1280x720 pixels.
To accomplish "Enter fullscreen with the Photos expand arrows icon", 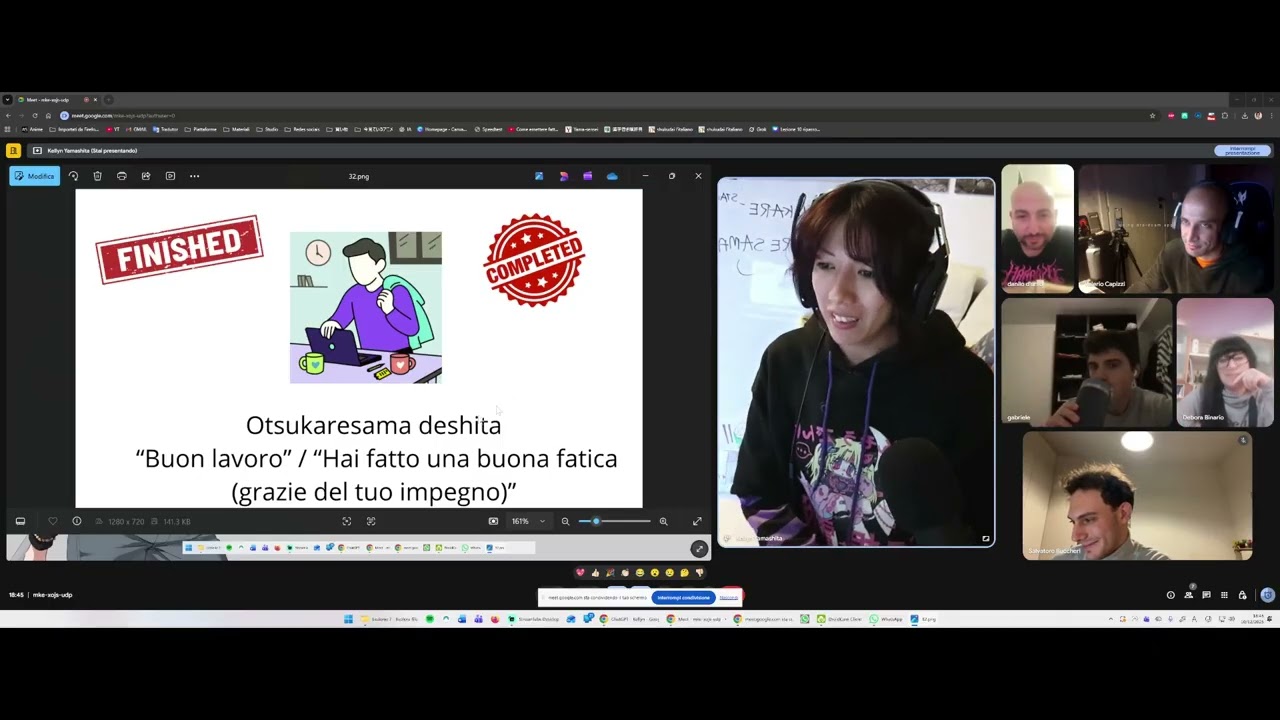I will 697,521.
